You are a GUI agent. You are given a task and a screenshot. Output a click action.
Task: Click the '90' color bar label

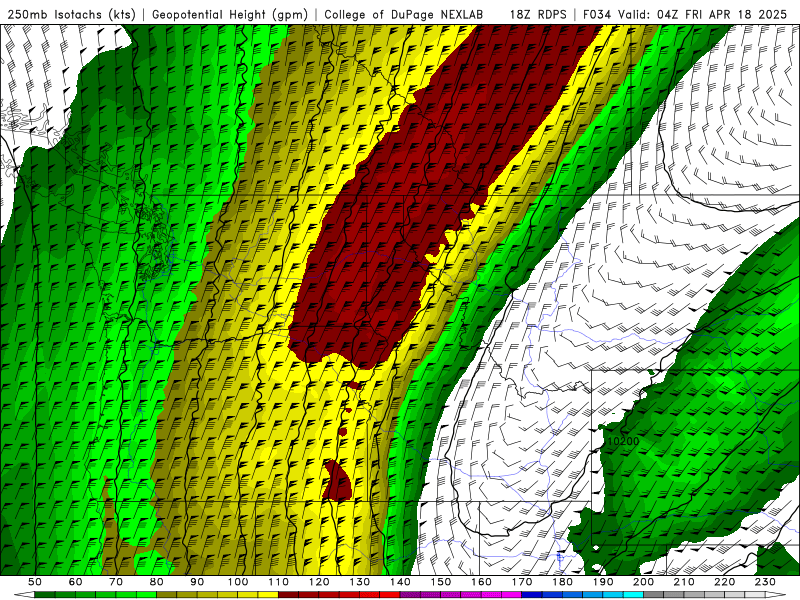click(x=197, y=582)
